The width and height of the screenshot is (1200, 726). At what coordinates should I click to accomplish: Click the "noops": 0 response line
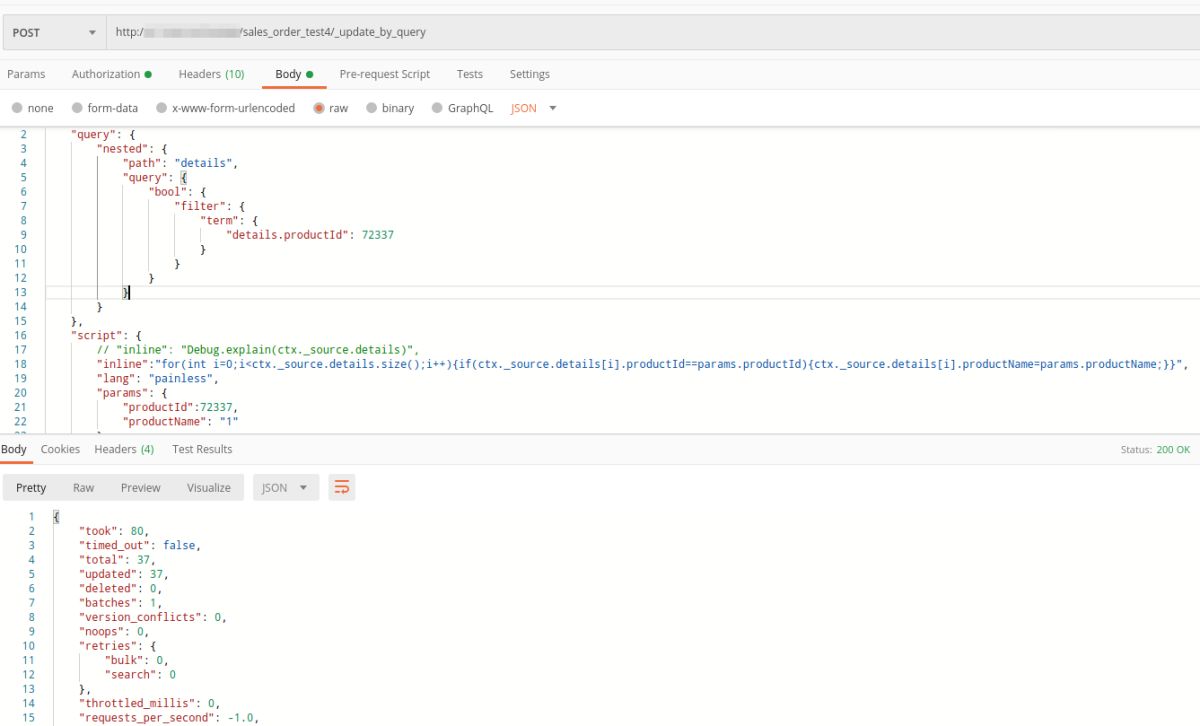pos(114,632)
